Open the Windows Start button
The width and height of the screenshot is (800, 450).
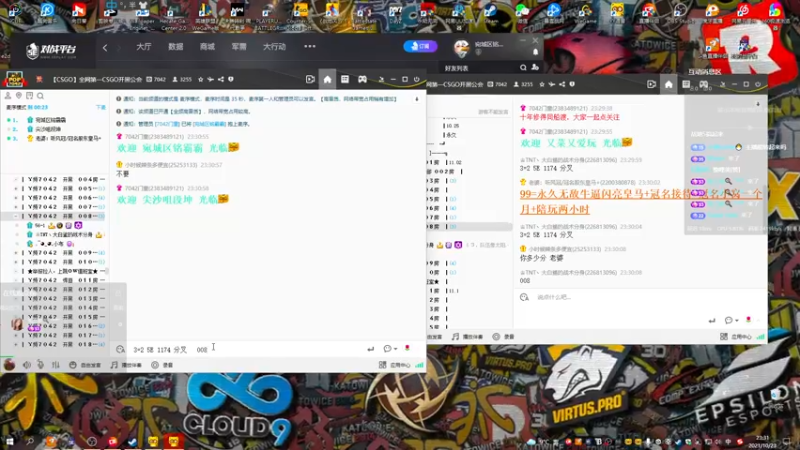click(10, 441)
